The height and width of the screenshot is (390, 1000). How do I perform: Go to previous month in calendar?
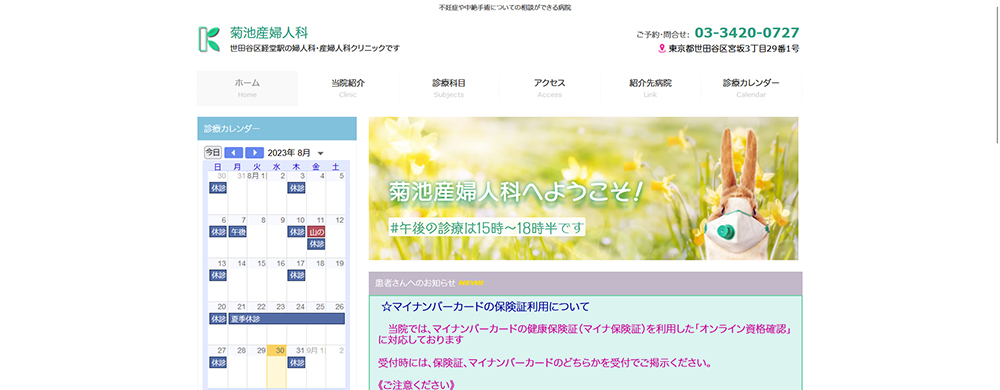[233, 153]
